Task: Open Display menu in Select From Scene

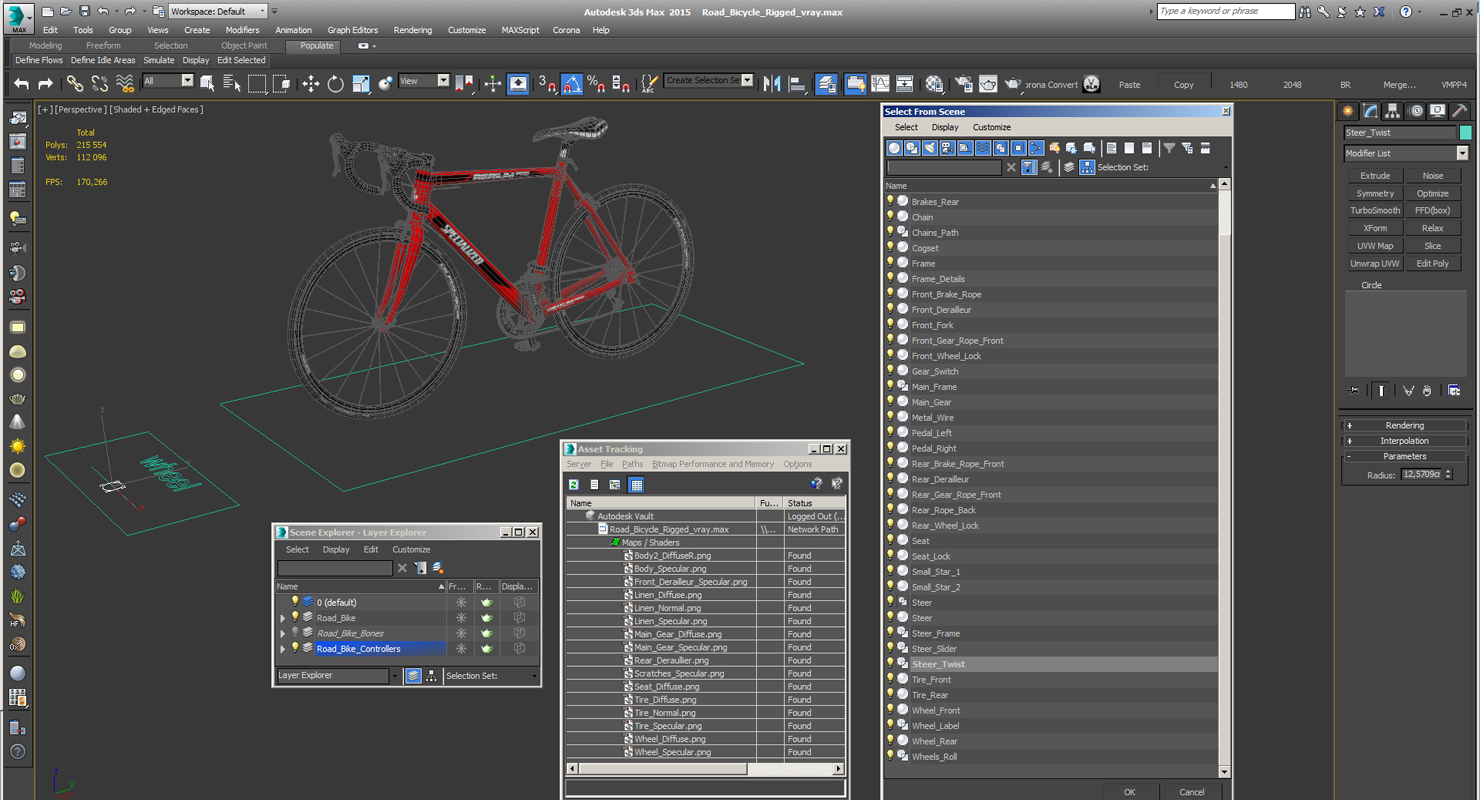Action: tap(945, 127)
